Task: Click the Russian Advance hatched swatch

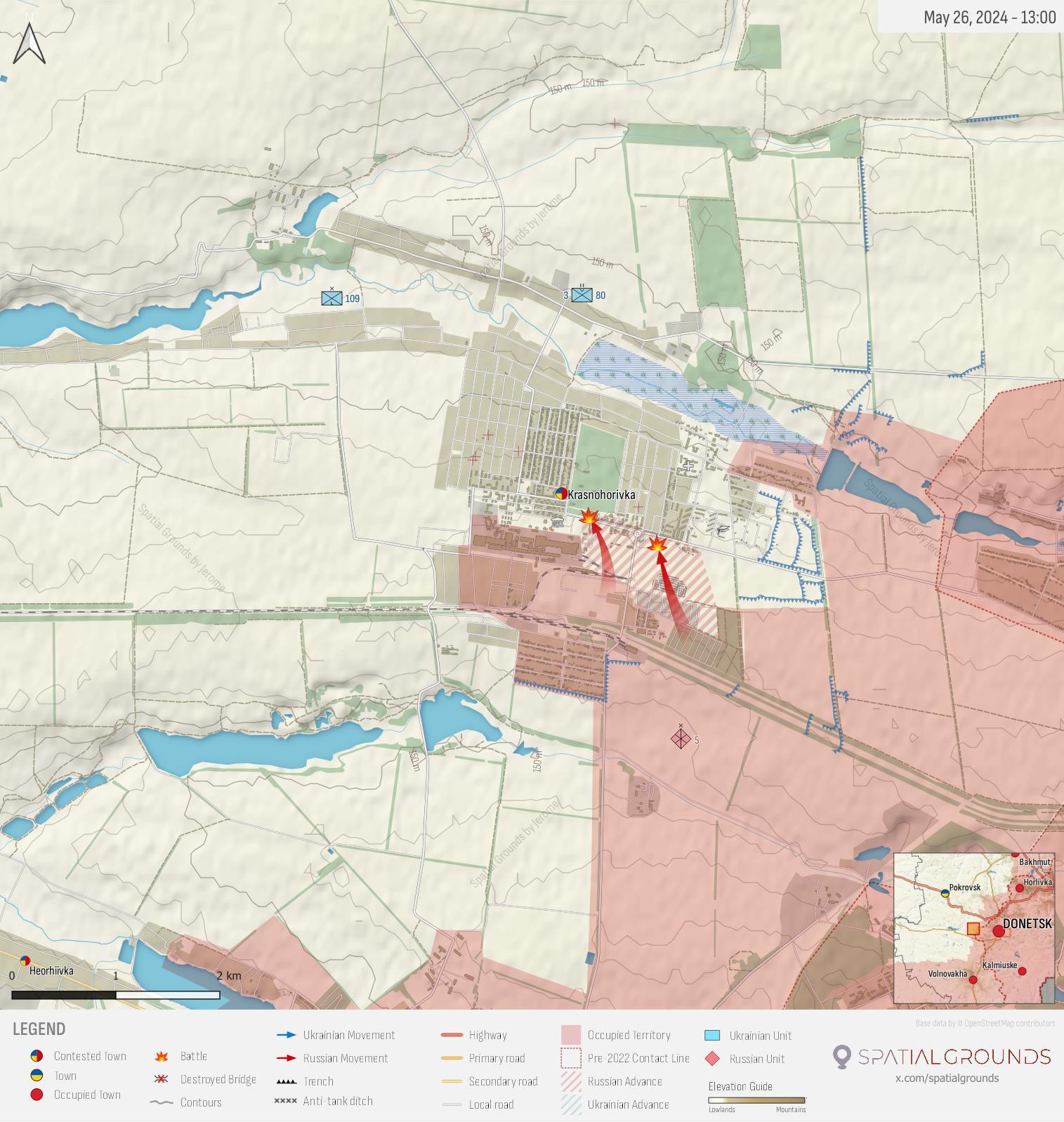Action: pyautogui.click(x=571, y=1081)
